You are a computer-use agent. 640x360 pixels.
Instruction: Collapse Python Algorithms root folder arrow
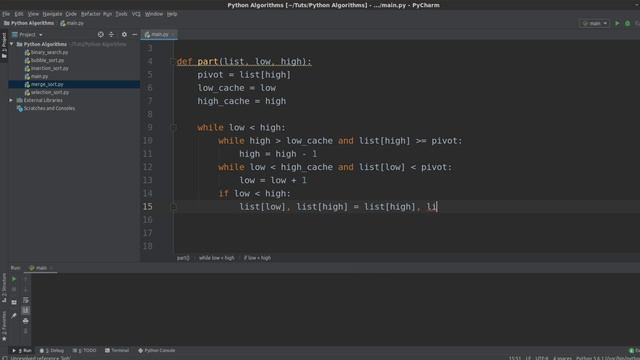coord(11,44)
